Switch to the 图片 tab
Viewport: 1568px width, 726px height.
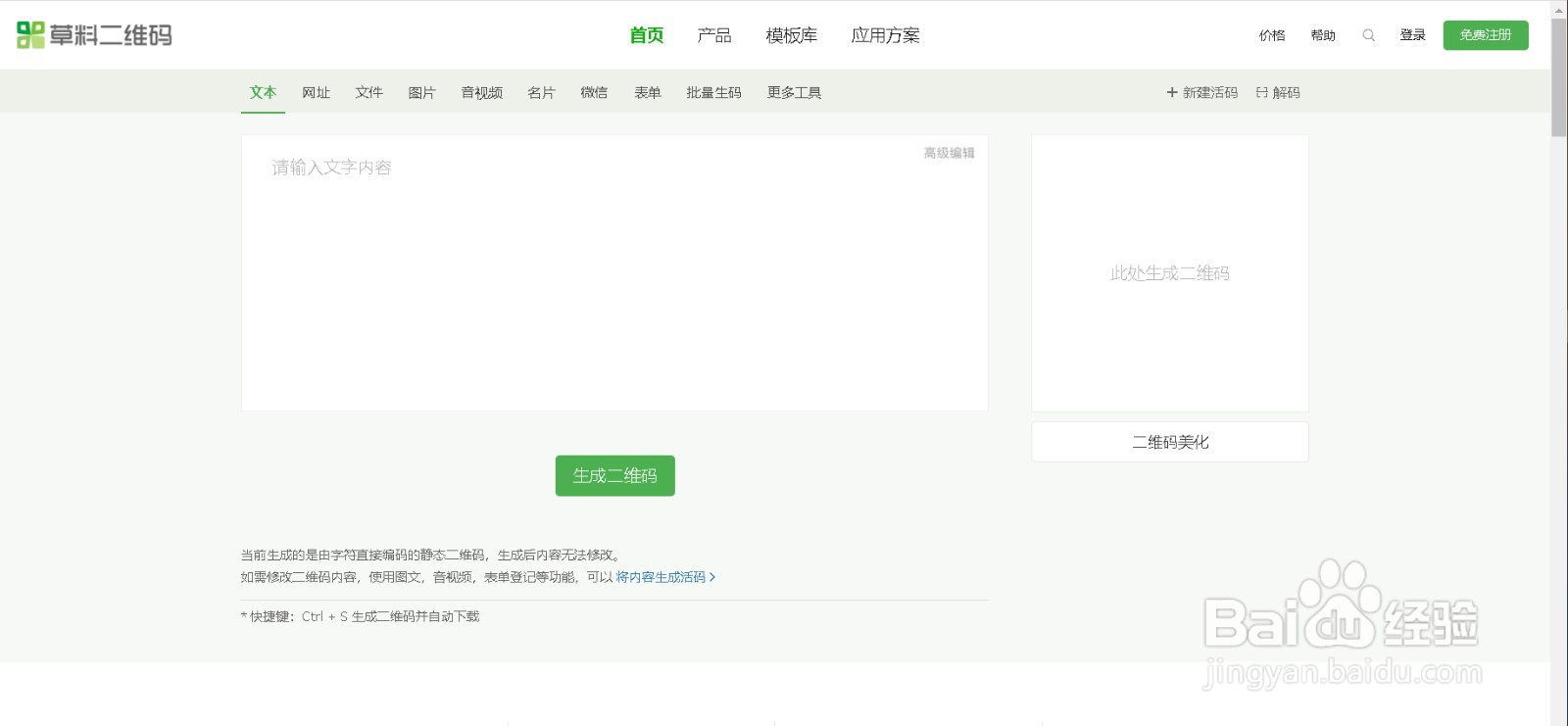421,92
